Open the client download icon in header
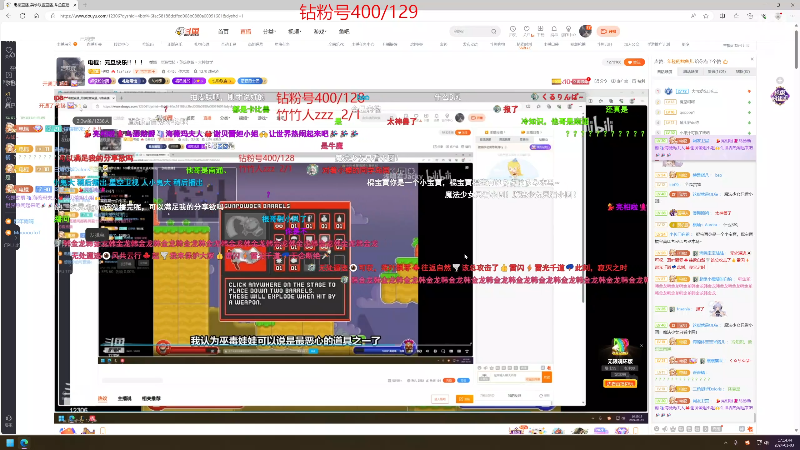This screenshot has height=450, width=800. coord(540,31)
